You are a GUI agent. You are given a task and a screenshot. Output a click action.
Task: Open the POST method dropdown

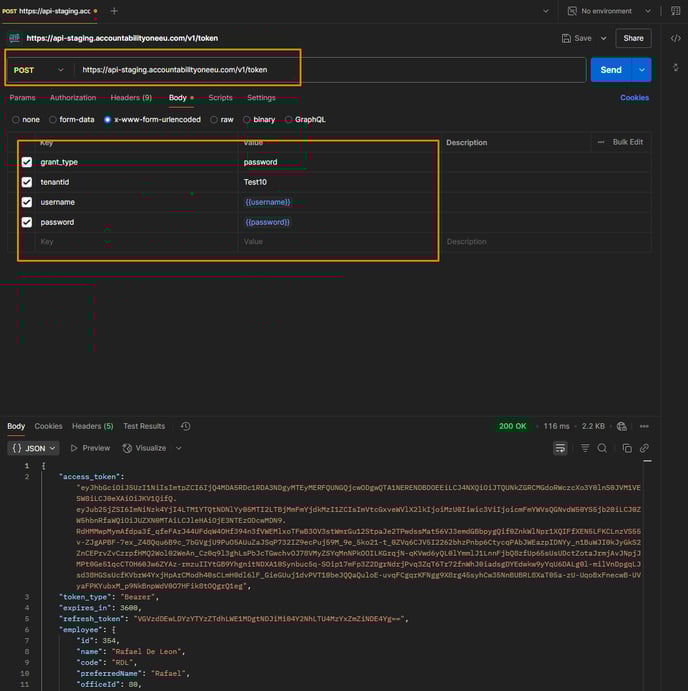[x=39, y=70]
